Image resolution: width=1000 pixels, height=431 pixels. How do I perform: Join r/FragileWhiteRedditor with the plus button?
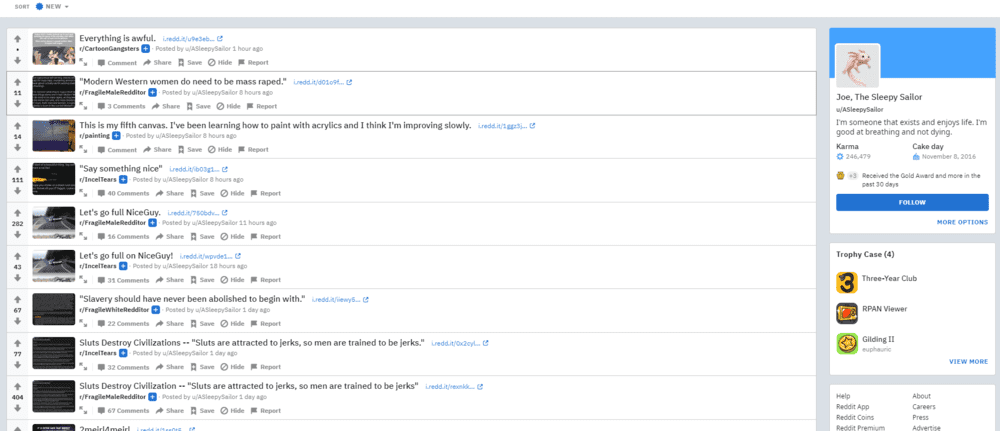pyautogui.click(x=155, y=310)
